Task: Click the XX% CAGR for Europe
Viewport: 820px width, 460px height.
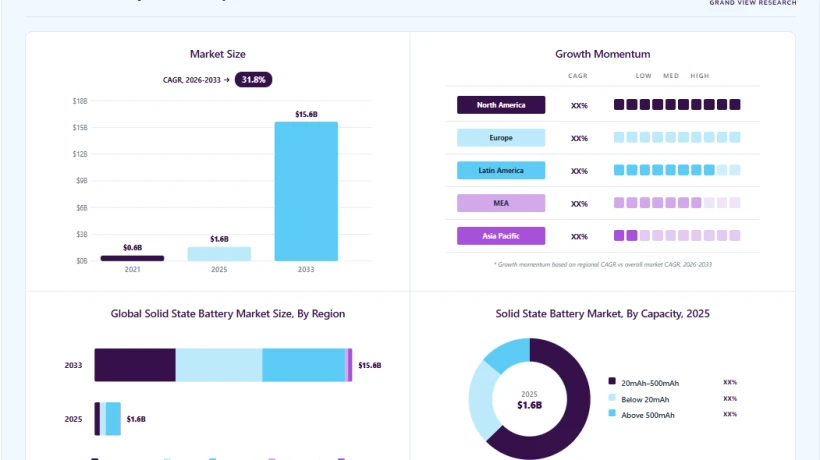Action: (579, 139)
